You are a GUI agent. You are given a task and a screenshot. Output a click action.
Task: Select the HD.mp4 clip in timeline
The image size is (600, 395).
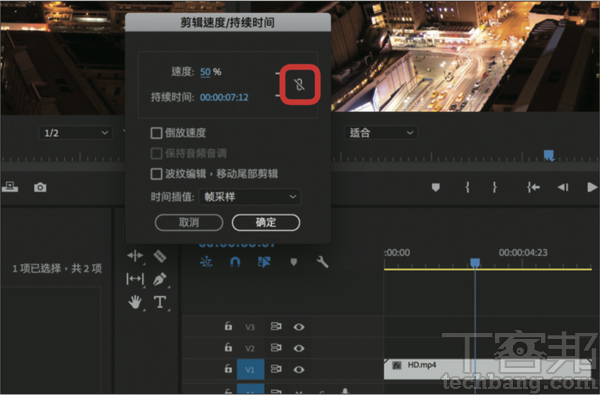click(488, 369)
